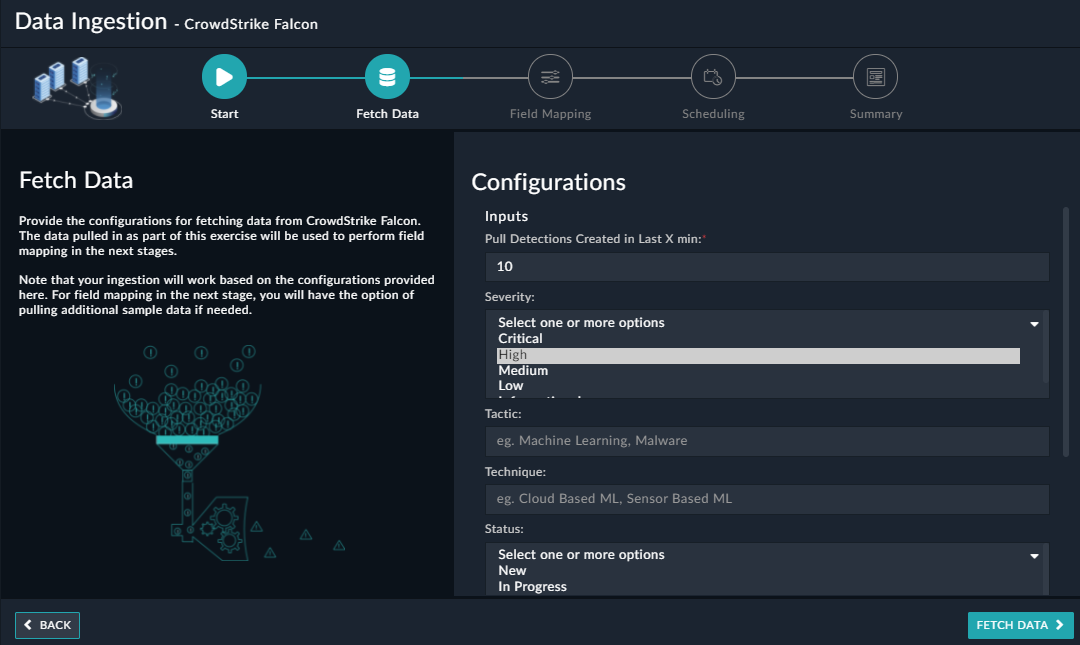Screen dimensions: 1080x645
Task: Select the Critical severity option
Action: (x=520, y=339)
